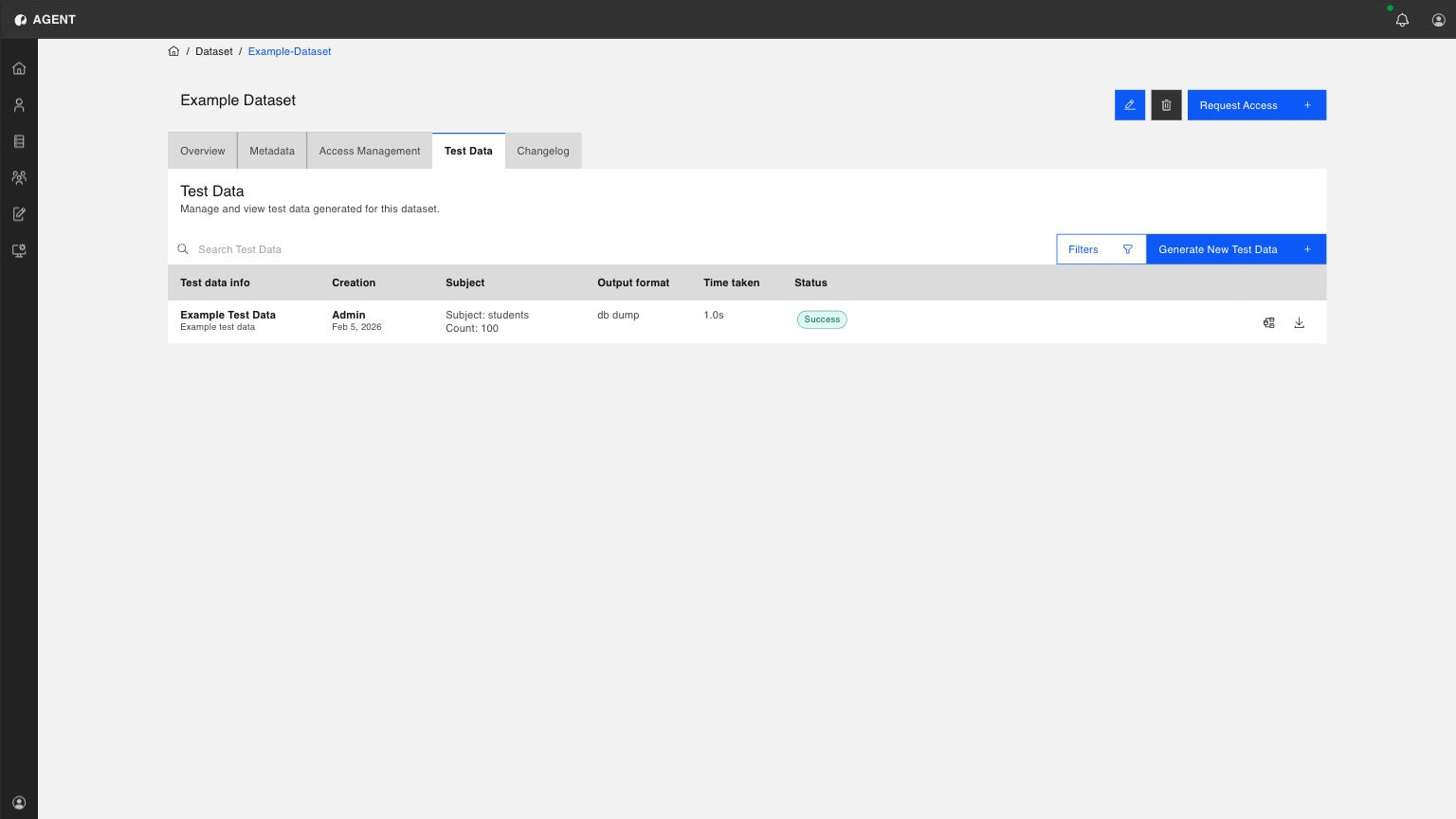Open the Changelog tab

(543, 151)
